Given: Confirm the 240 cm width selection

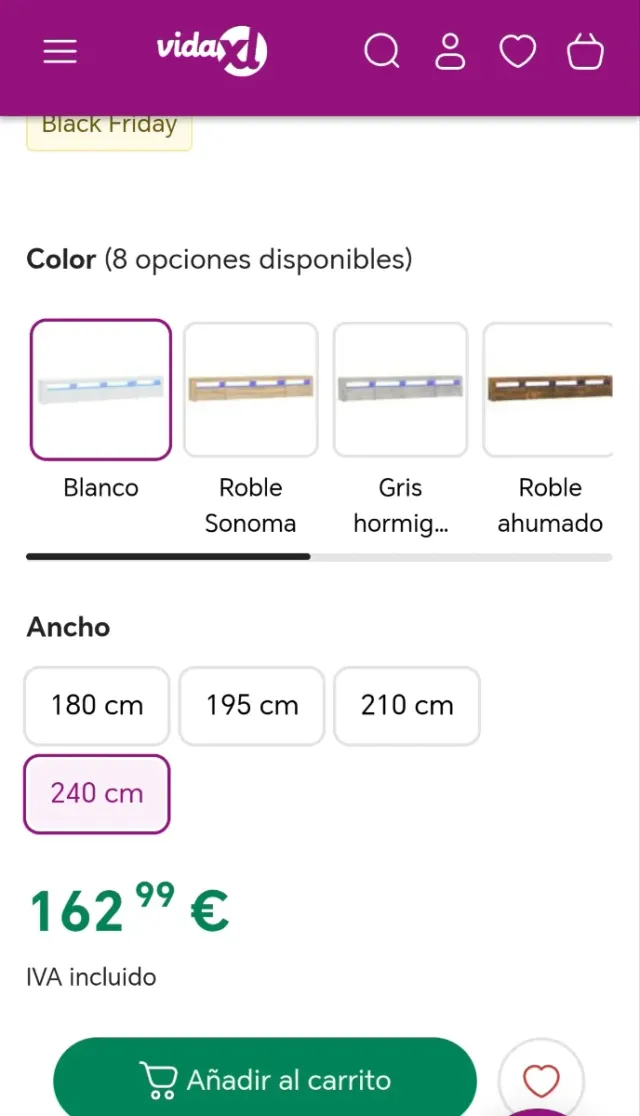Looking at the screenshot, I should point(96,793).
